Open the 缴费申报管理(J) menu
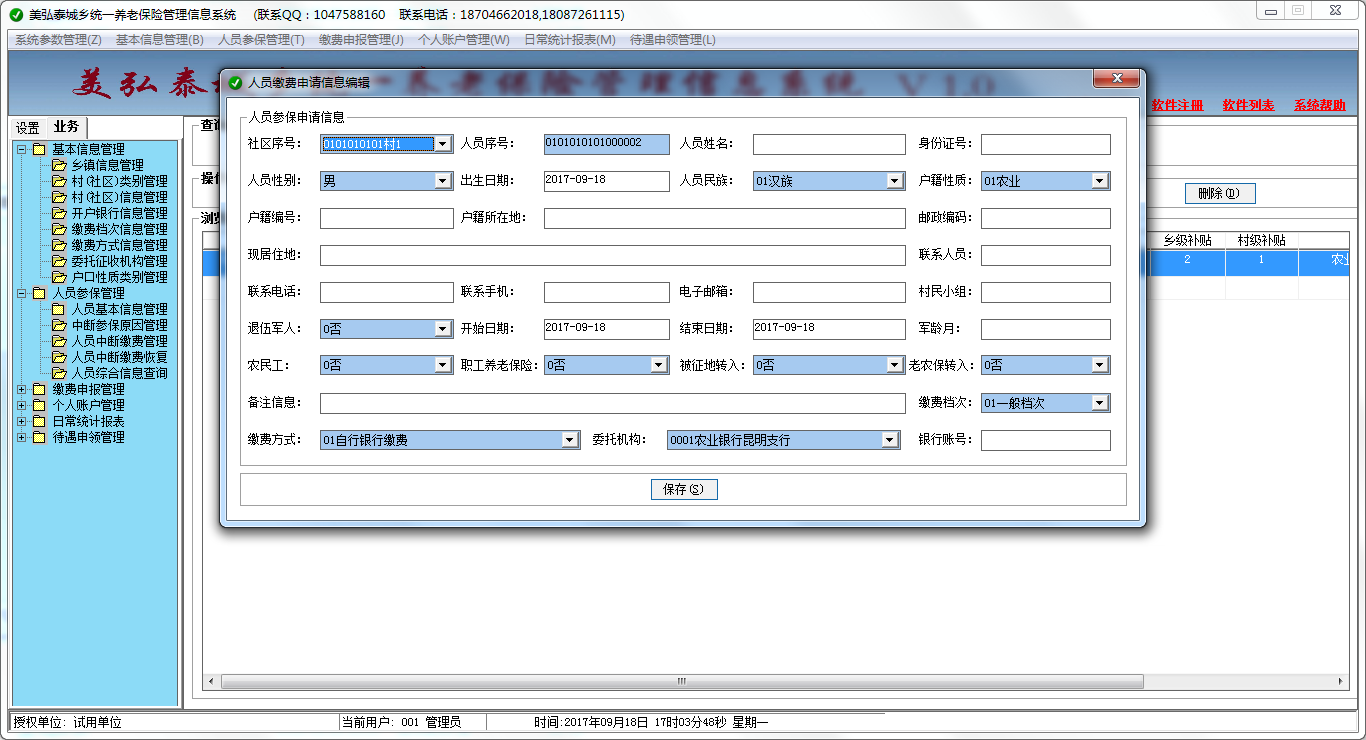The height and width of the screenshot is (740, 1366). [x=361, y=40]
